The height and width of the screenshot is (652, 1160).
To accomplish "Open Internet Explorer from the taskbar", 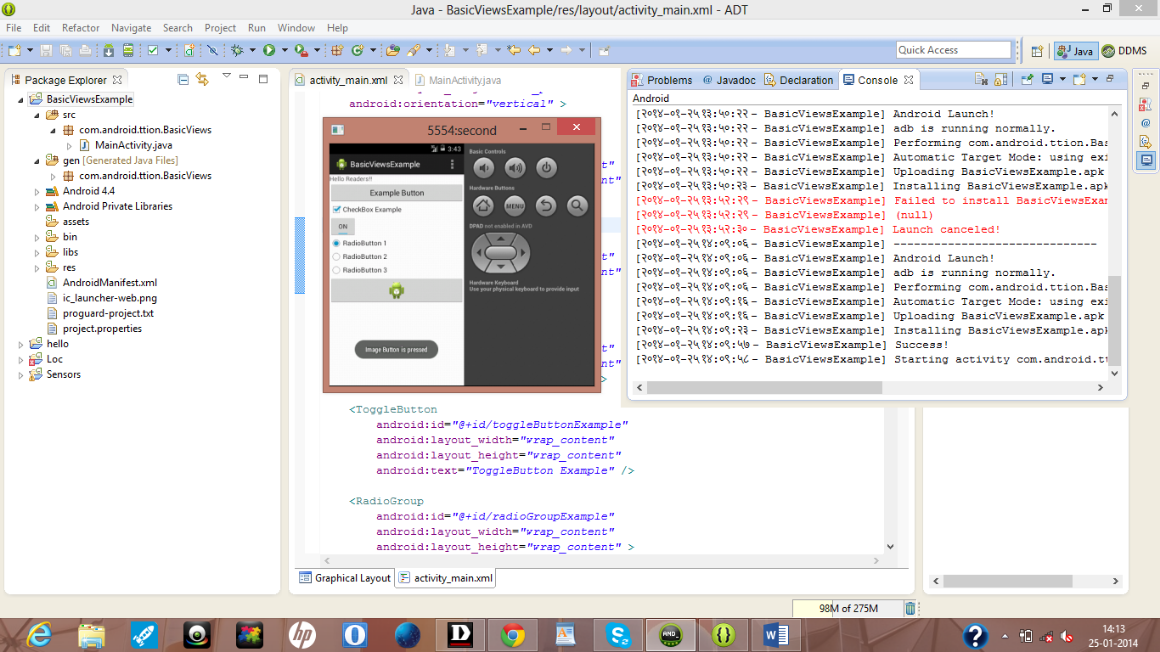I will pos(38,635).
